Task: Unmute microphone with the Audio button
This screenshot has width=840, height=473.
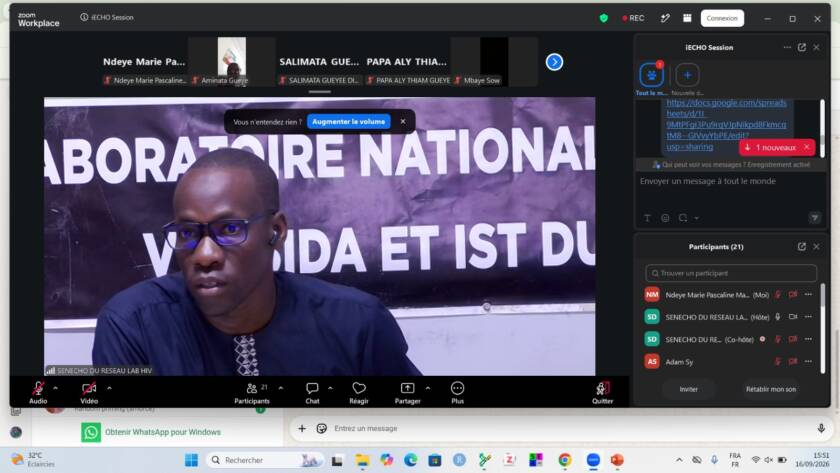Action: pos(38,392)
